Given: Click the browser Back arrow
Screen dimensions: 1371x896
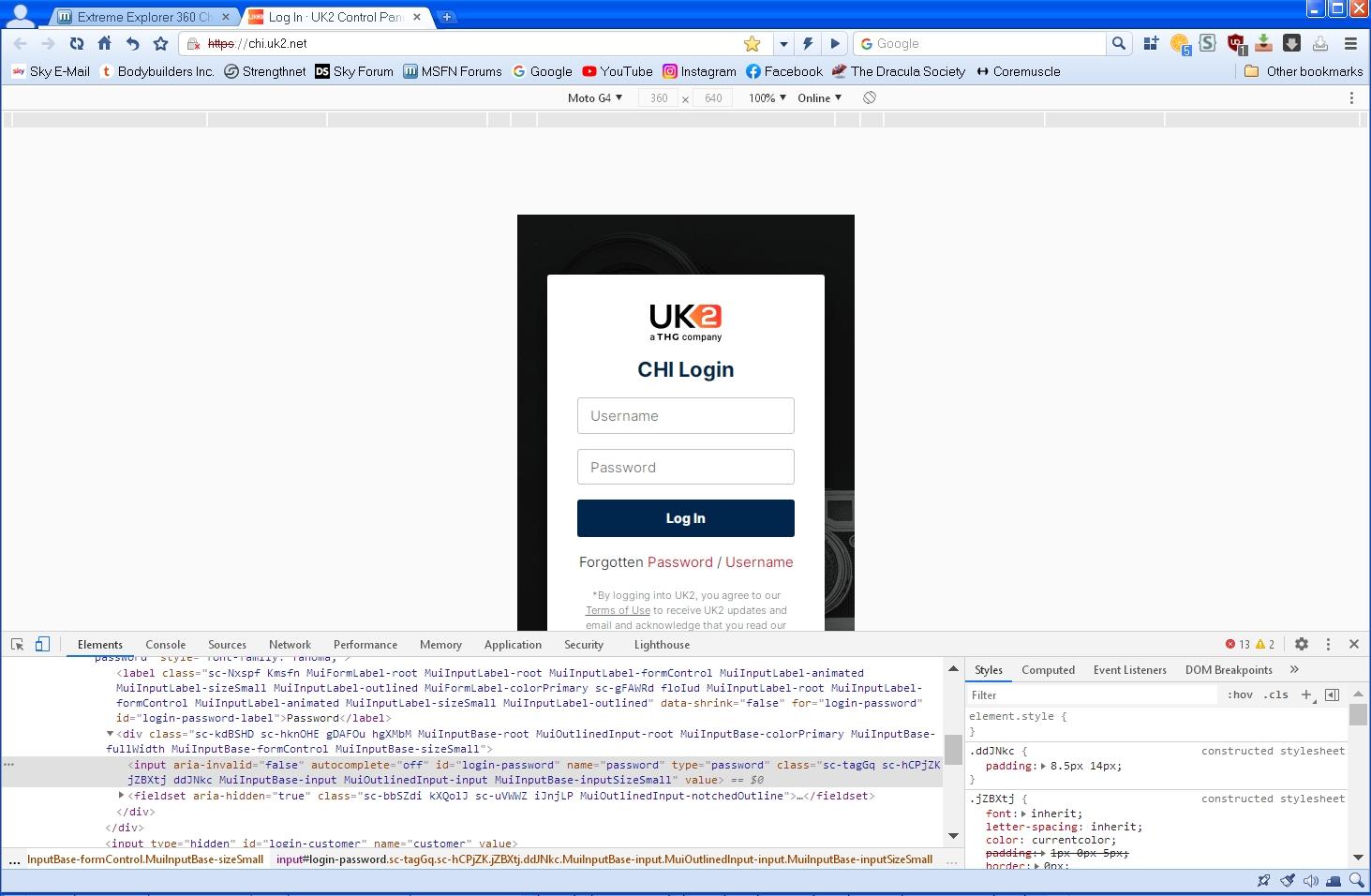Looking at the screenshot, I should coord(21,43).
